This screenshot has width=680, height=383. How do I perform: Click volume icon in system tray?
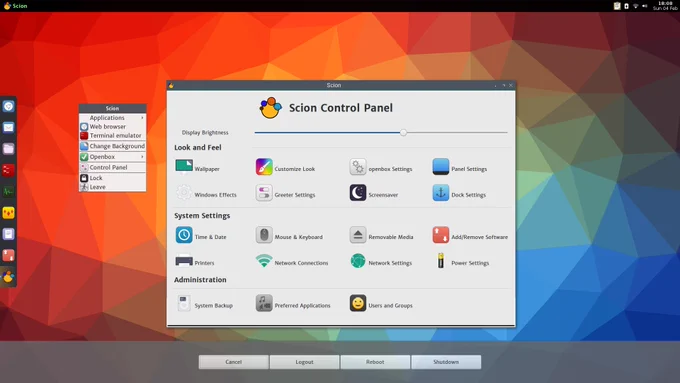click(644, 6)
